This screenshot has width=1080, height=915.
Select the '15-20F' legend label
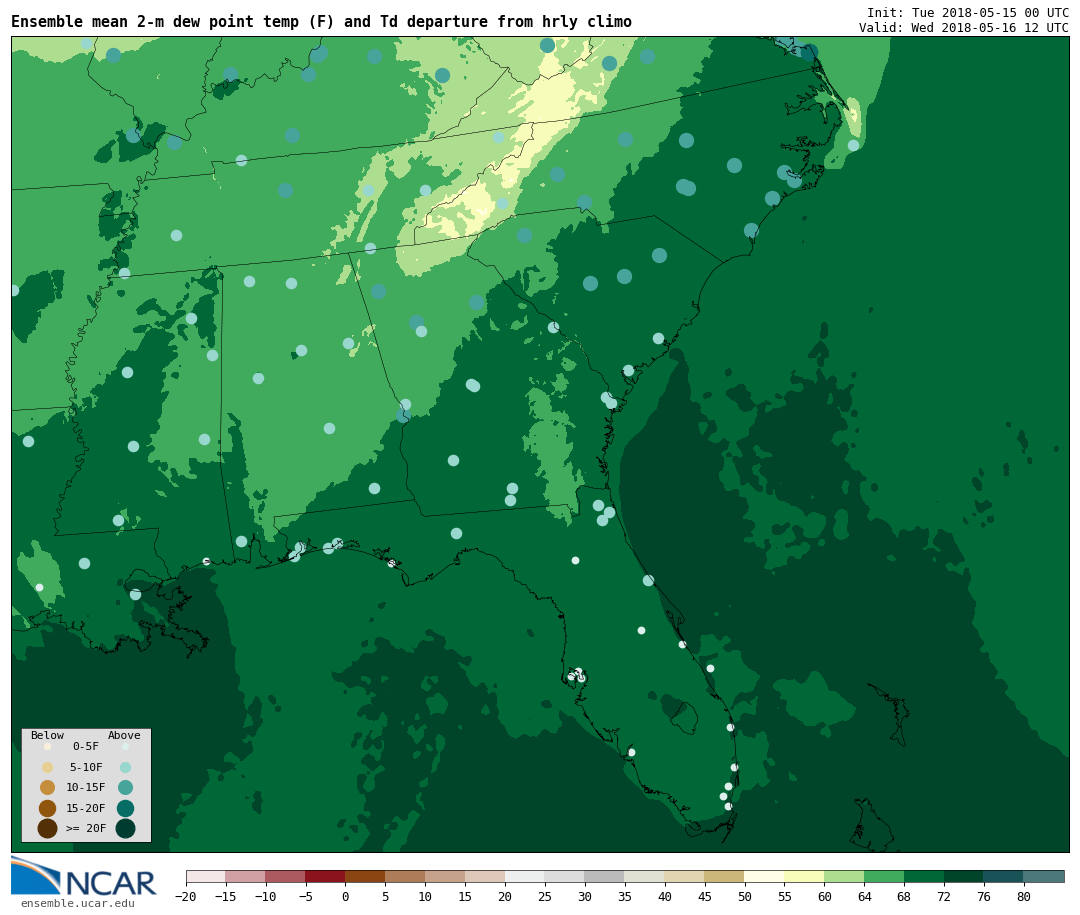point(86,808)
